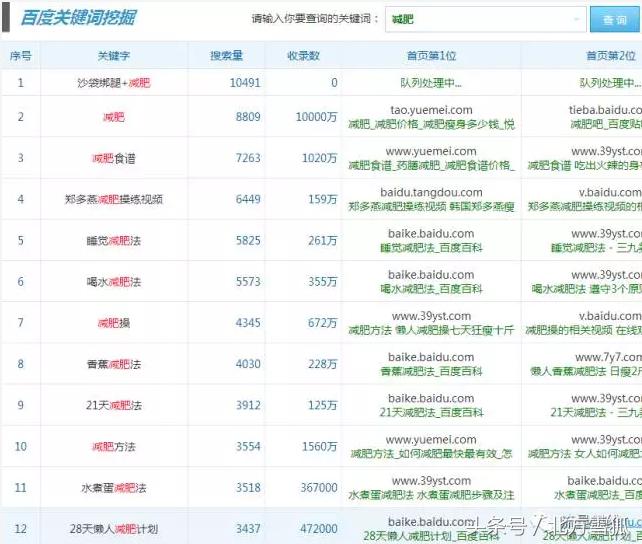The height and width of the screenshot is (544, 642).
Task: Select keyword 香蕉减肥法
Action: (x=114, y=364)
